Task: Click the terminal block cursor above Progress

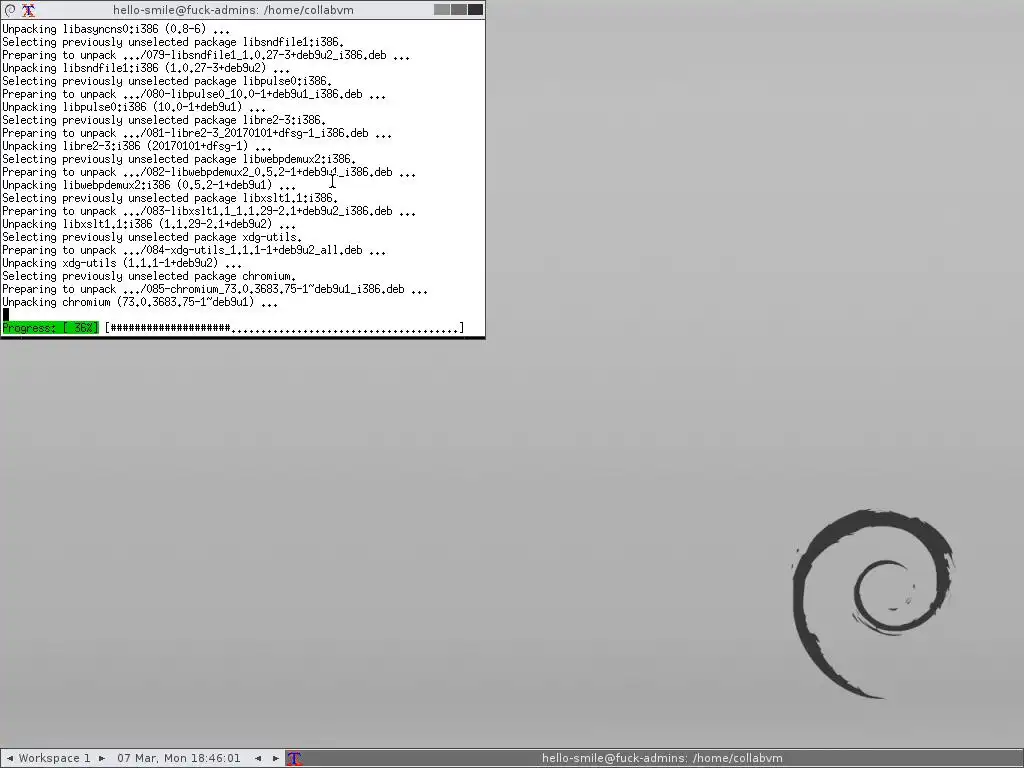Action: click(6, 315)
